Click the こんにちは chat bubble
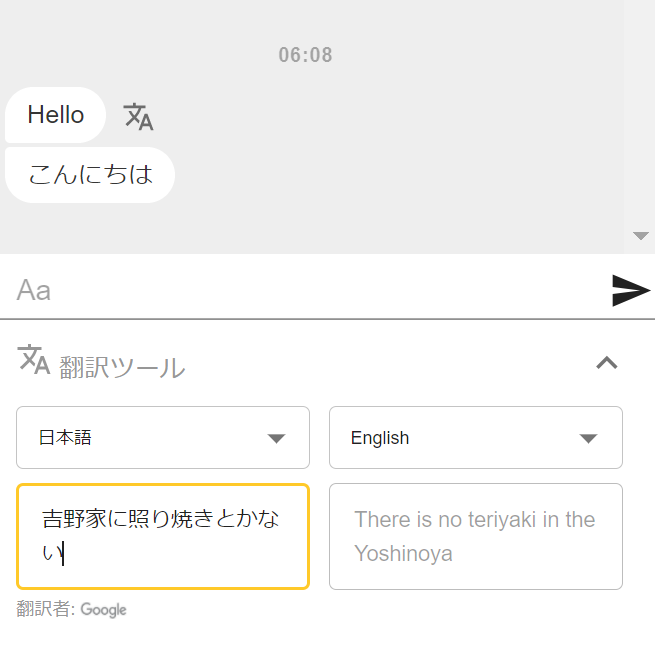This screenshot has width=655, height=656. pos(90,175)
